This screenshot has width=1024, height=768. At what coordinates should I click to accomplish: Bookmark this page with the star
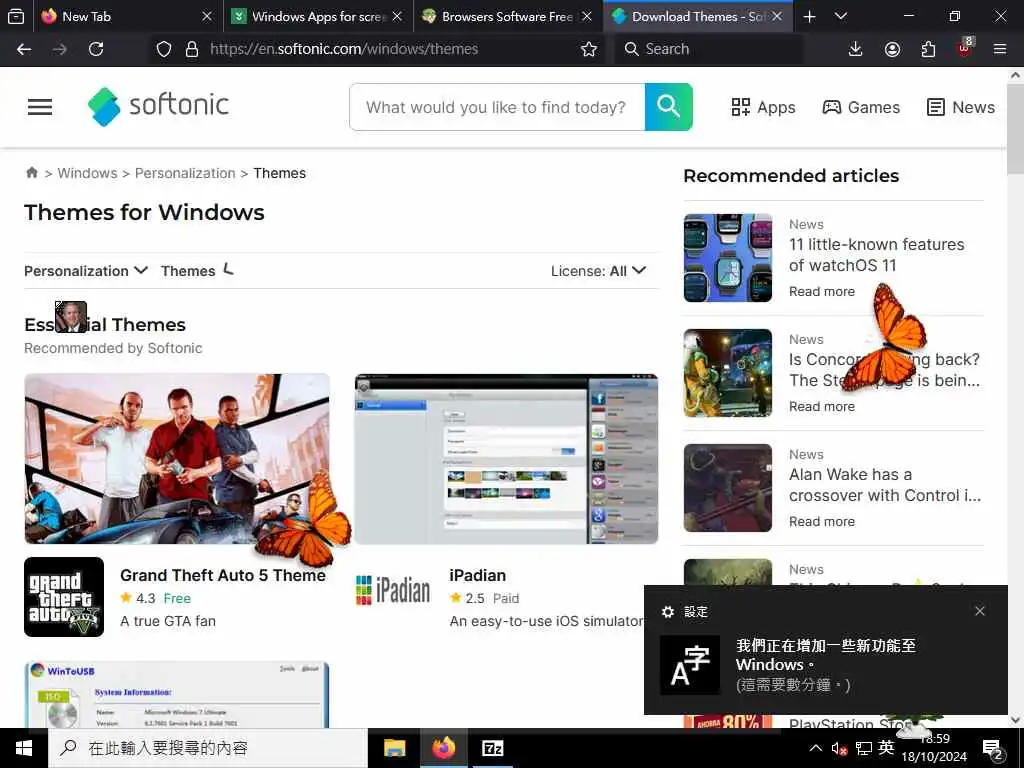[x=588, y=49]
